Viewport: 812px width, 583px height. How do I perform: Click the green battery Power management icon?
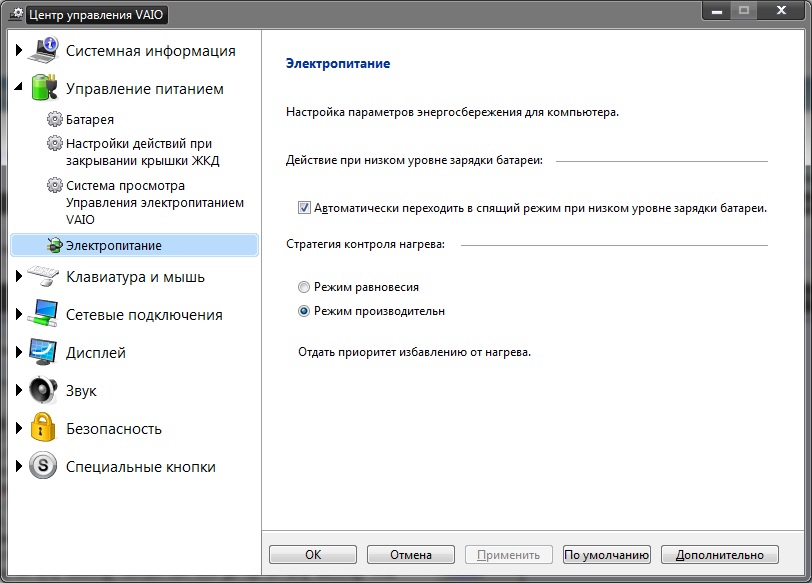[x=44, y=88]
